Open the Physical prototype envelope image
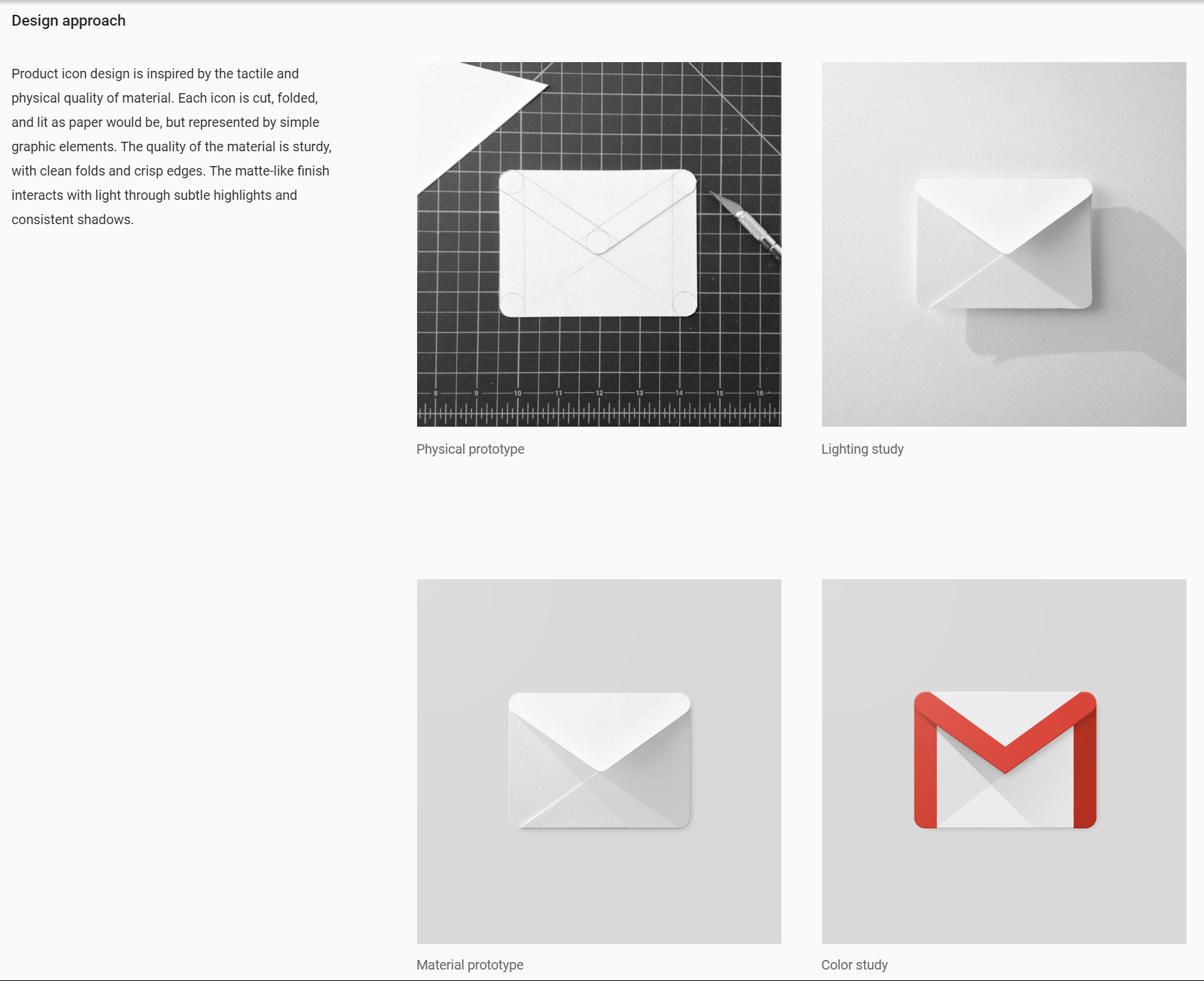 pos(599,244)
